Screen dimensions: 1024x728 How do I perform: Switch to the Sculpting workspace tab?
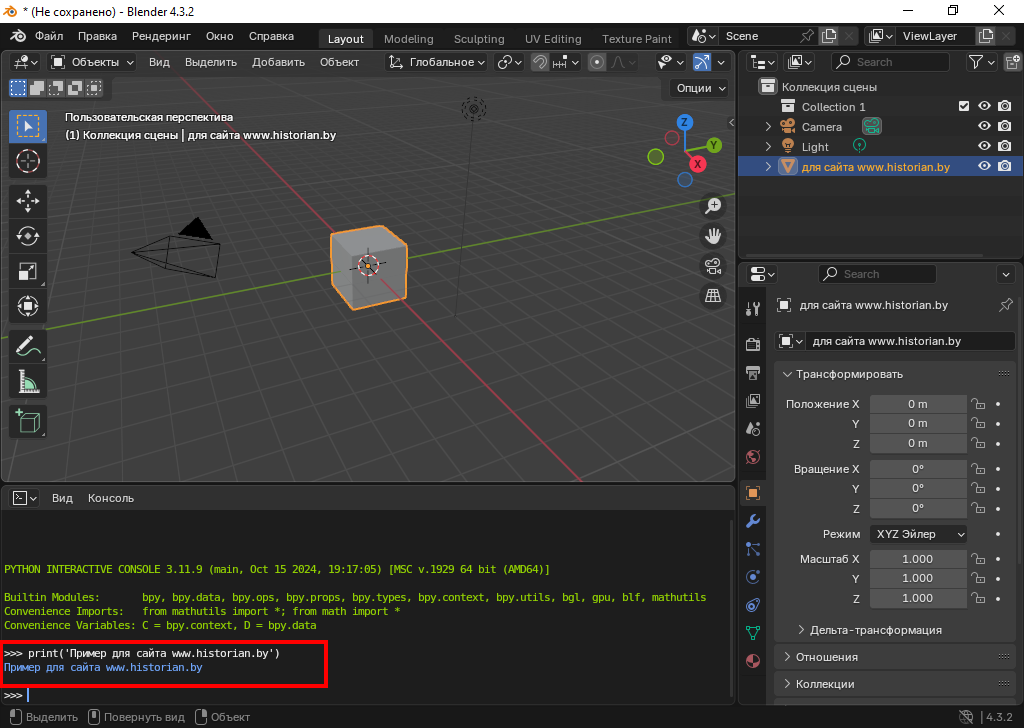coord(479,39)
